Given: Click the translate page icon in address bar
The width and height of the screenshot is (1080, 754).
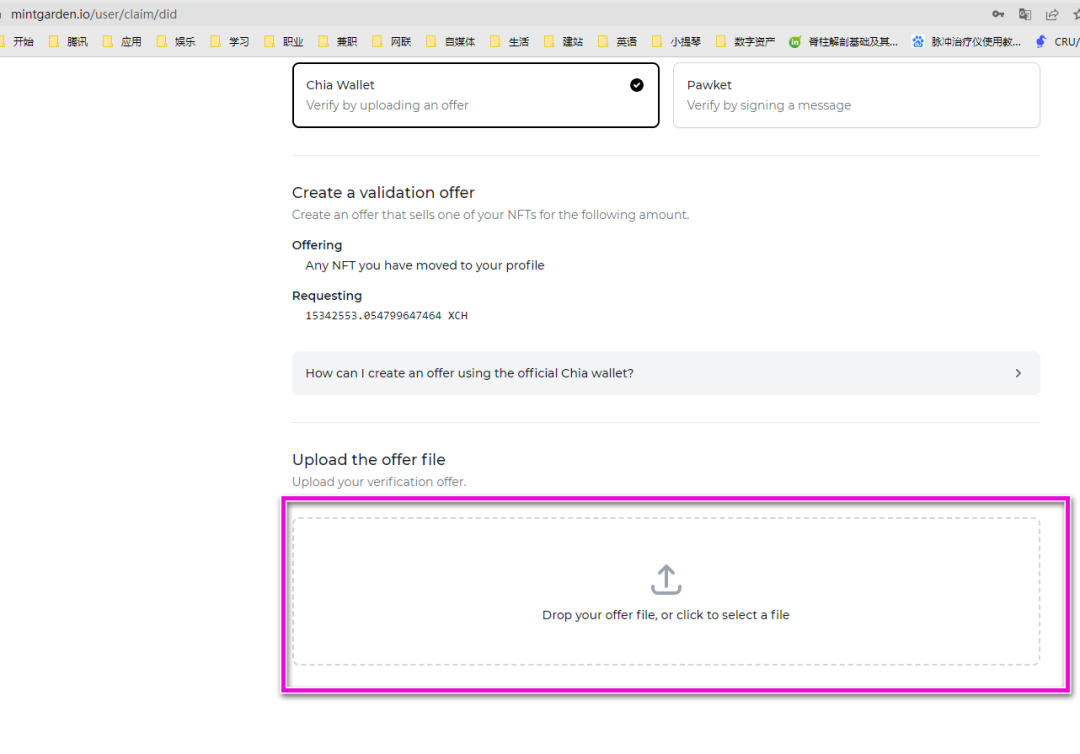Looking at the screenshot, I should 1025,14.
